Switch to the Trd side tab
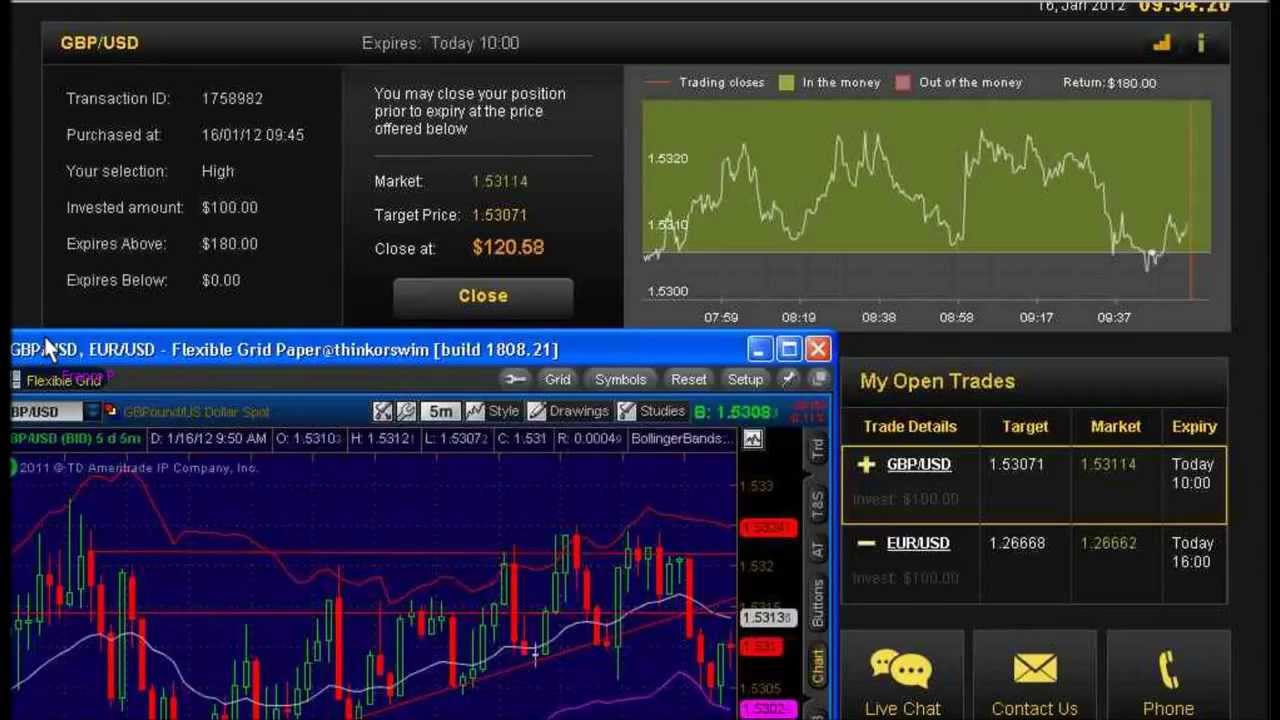Image resolution: width=1280 pixels, height=720 pixels. tap(818, 449)
